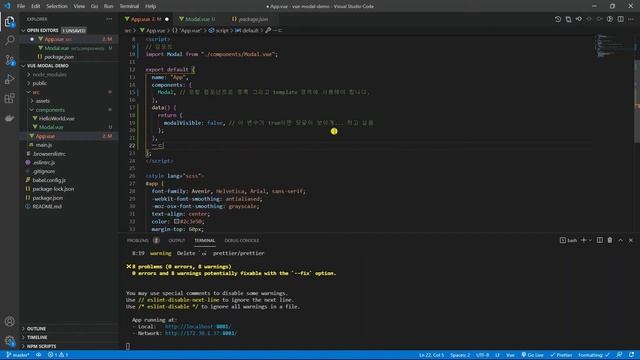Click the notifications bell in status bar

tap(631, 355)
